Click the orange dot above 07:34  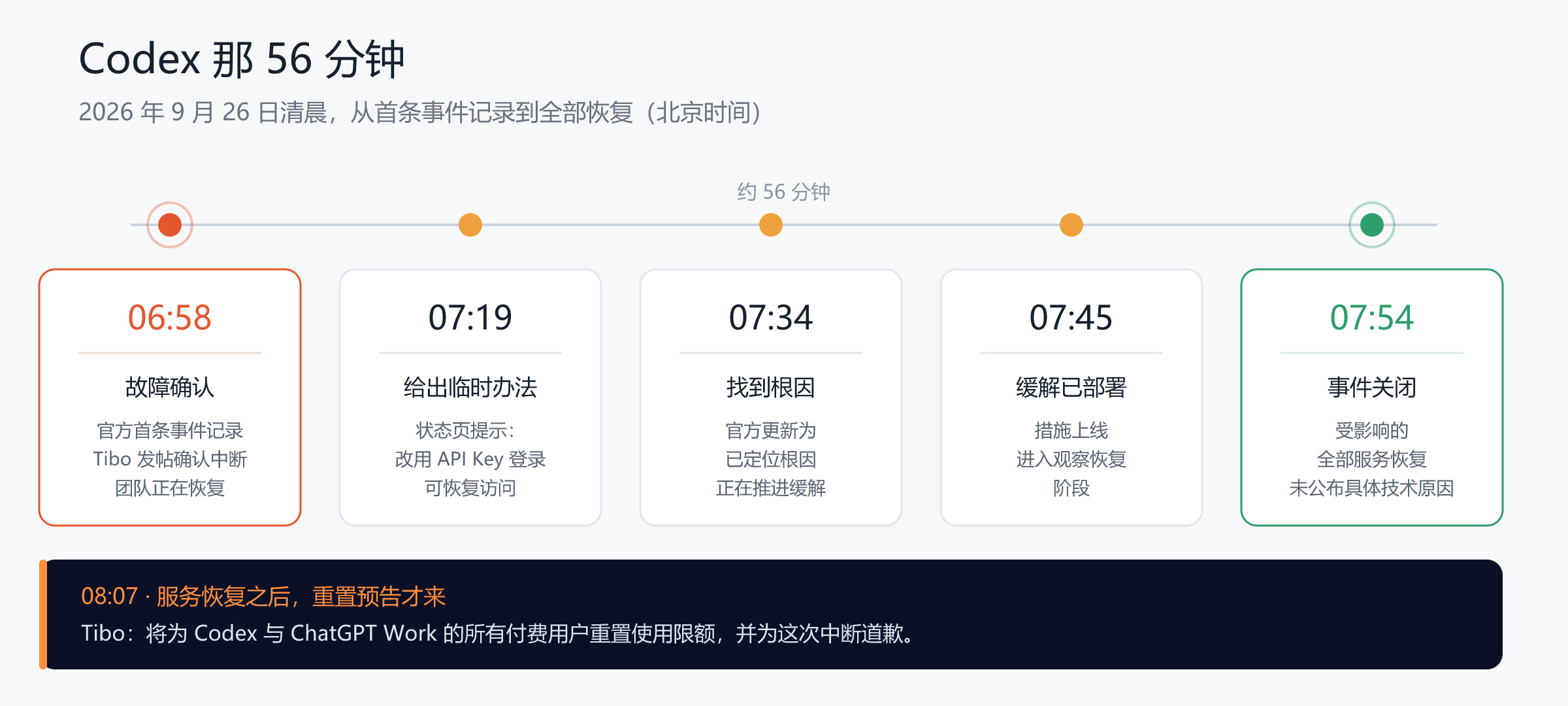[x=771, y=225]
